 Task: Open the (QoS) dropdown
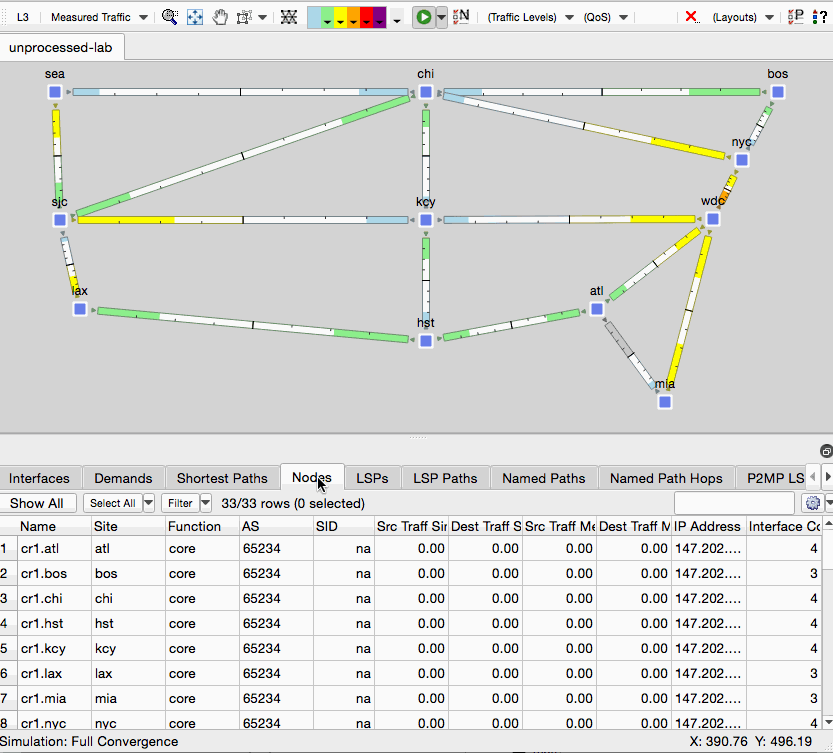click(x=606, y=17)
